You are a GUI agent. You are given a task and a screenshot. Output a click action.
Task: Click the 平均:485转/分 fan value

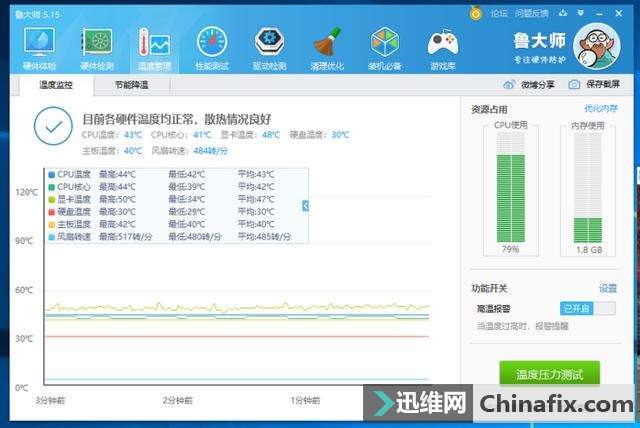264,237
